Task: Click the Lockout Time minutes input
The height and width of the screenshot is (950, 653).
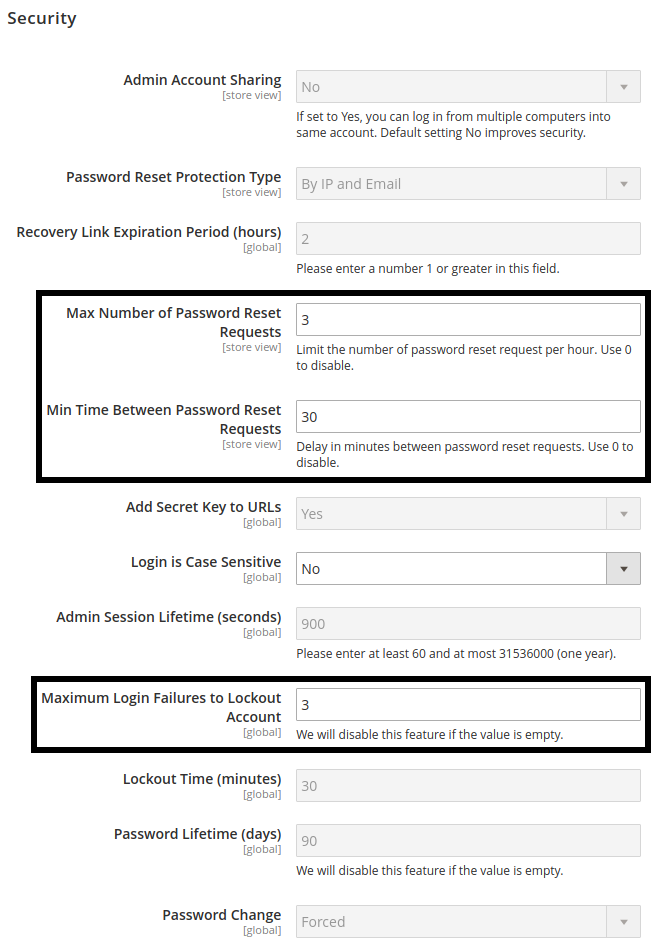Action: coord(468,786)
